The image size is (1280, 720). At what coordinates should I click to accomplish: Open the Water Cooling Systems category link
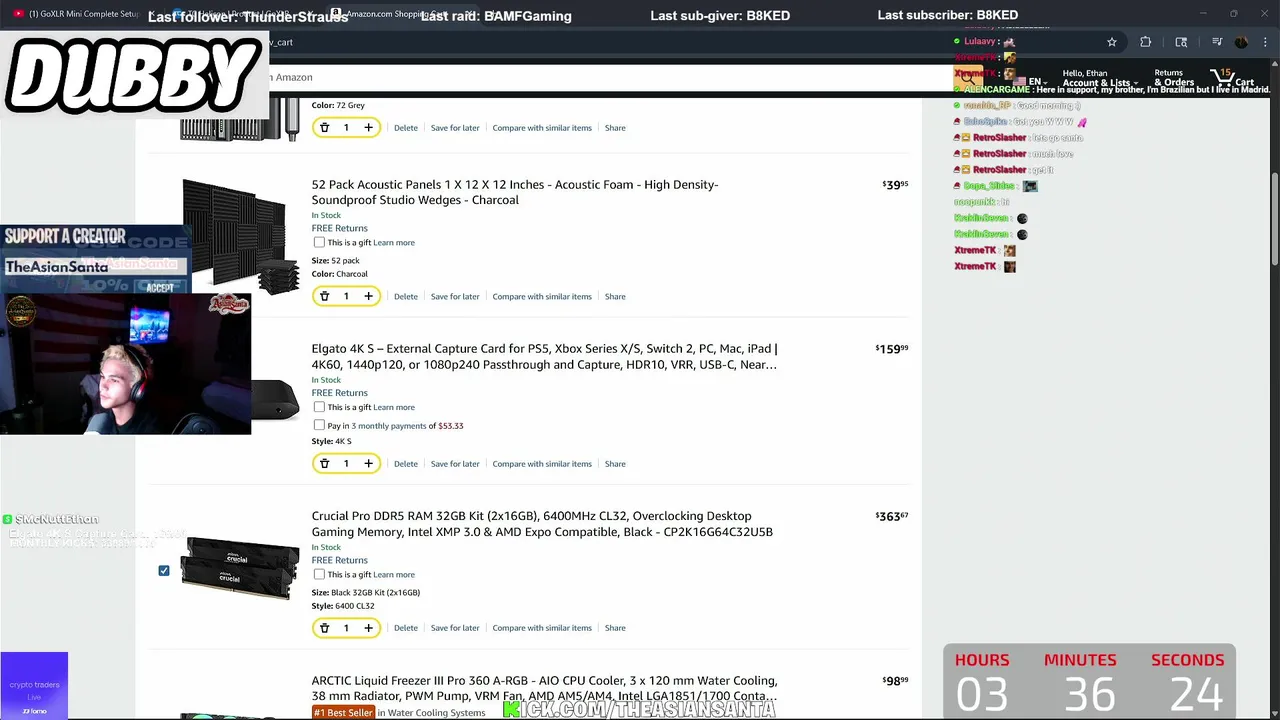click(x=436, y=713)
